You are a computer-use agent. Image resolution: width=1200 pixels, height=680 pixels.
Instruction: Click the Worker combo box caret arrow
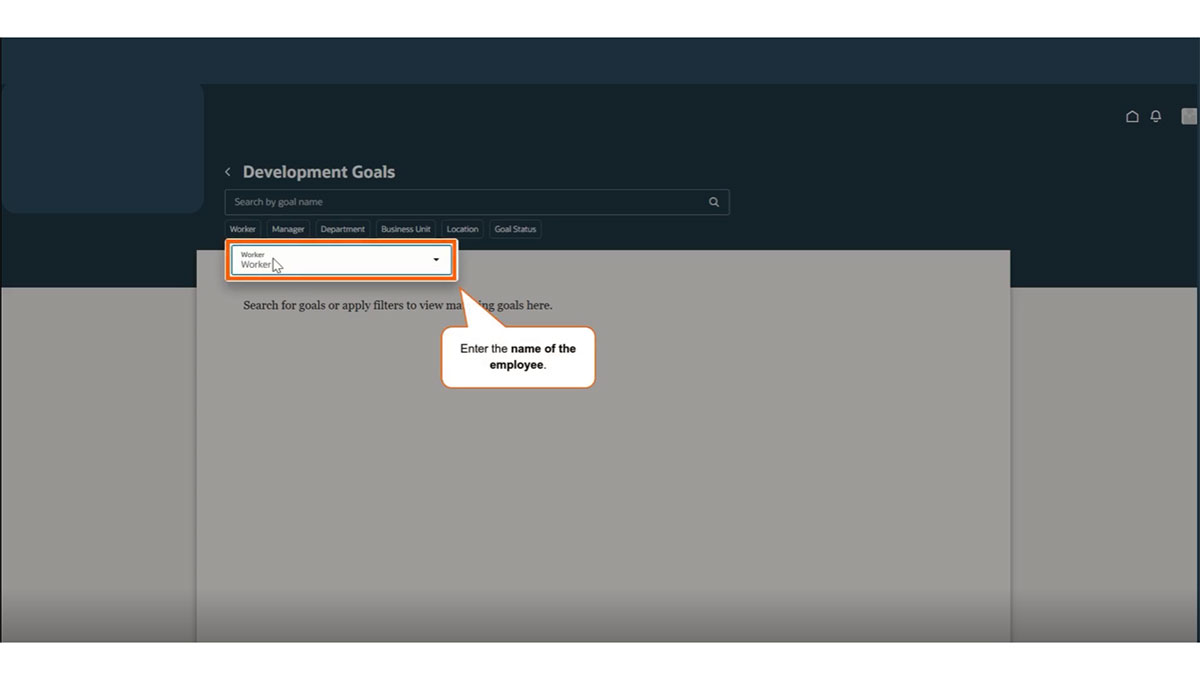[436, 260]
